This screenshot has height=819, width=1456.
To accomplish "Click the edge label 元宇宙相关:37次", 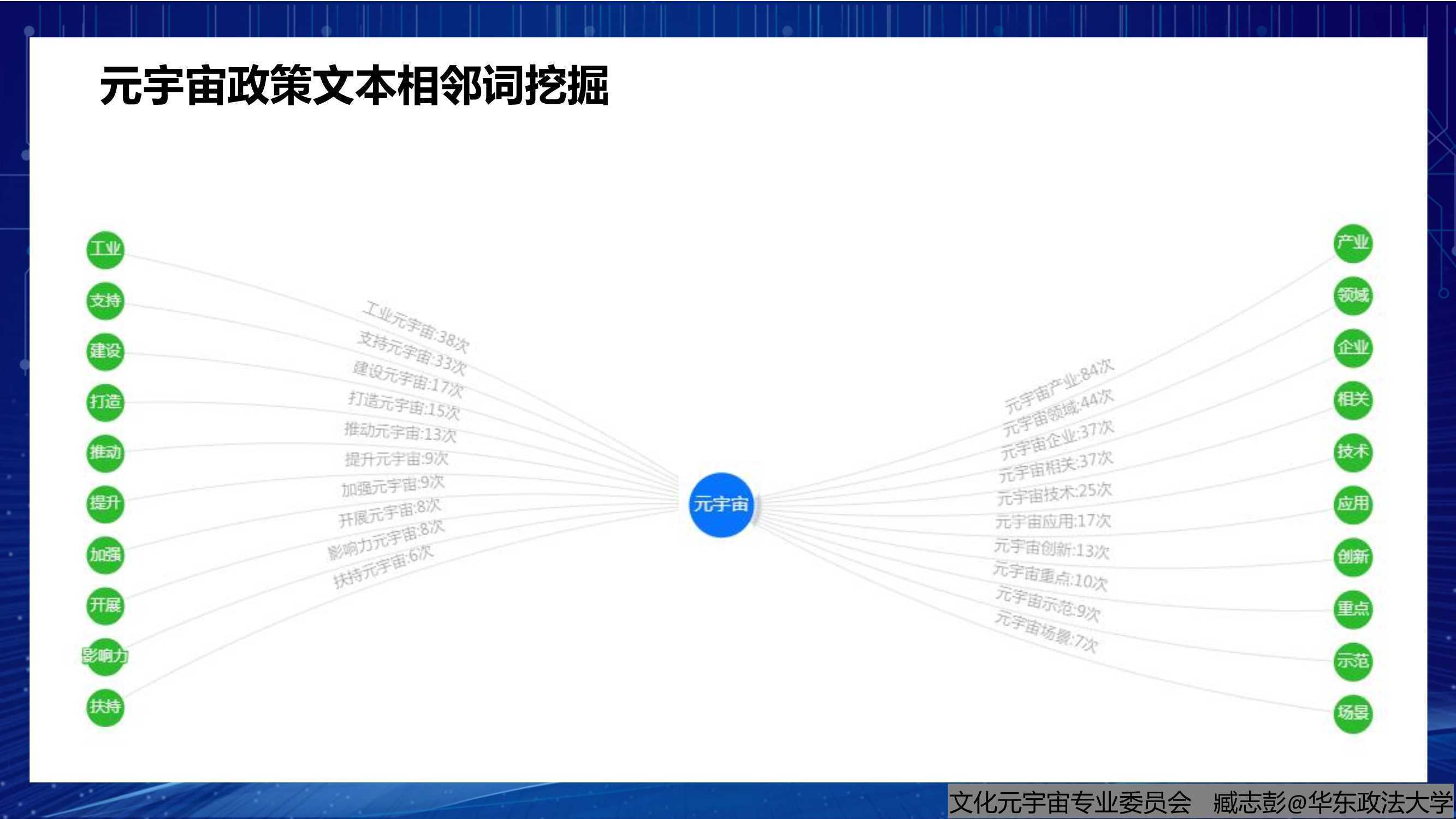I will (1056, 467).
